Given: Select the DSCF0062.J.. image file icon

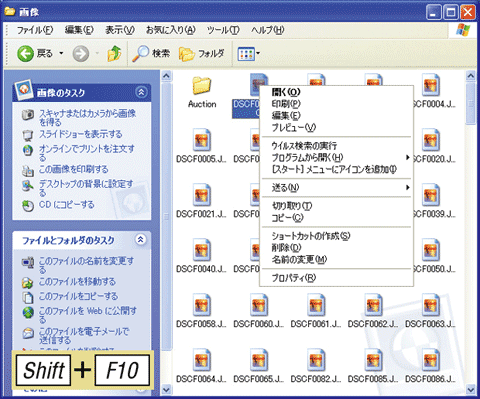Looking at the screenshot, I should (373, 305).
